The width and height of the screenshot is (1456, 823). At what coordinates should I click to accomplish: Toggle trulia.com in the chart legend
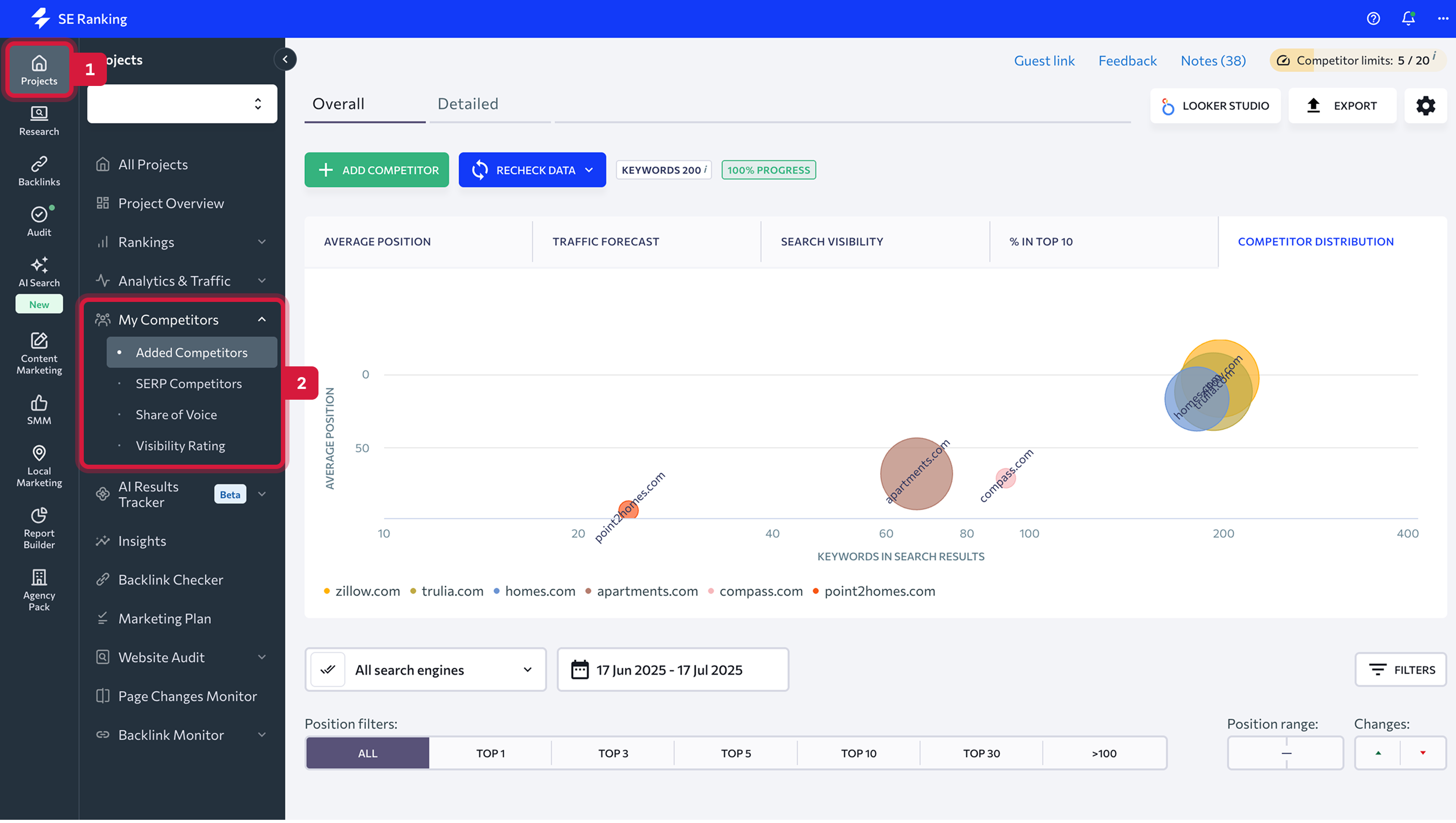(446, 591)
